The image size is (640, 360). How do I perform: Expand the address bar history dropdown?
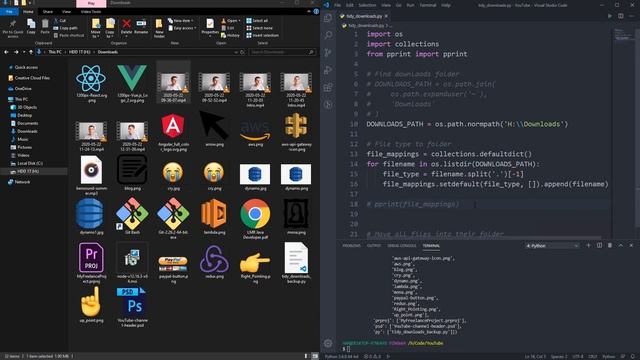pos(236,52)
